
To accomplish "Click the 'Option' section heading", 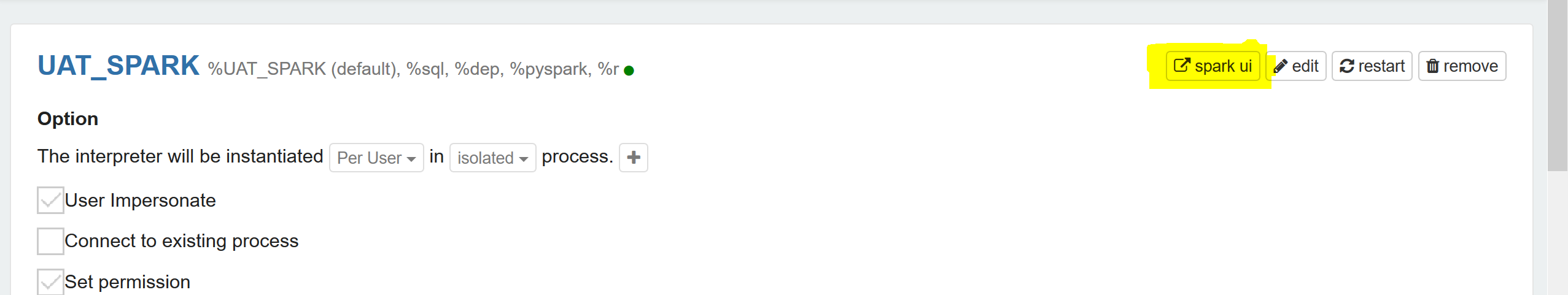I will coord(68,118).
